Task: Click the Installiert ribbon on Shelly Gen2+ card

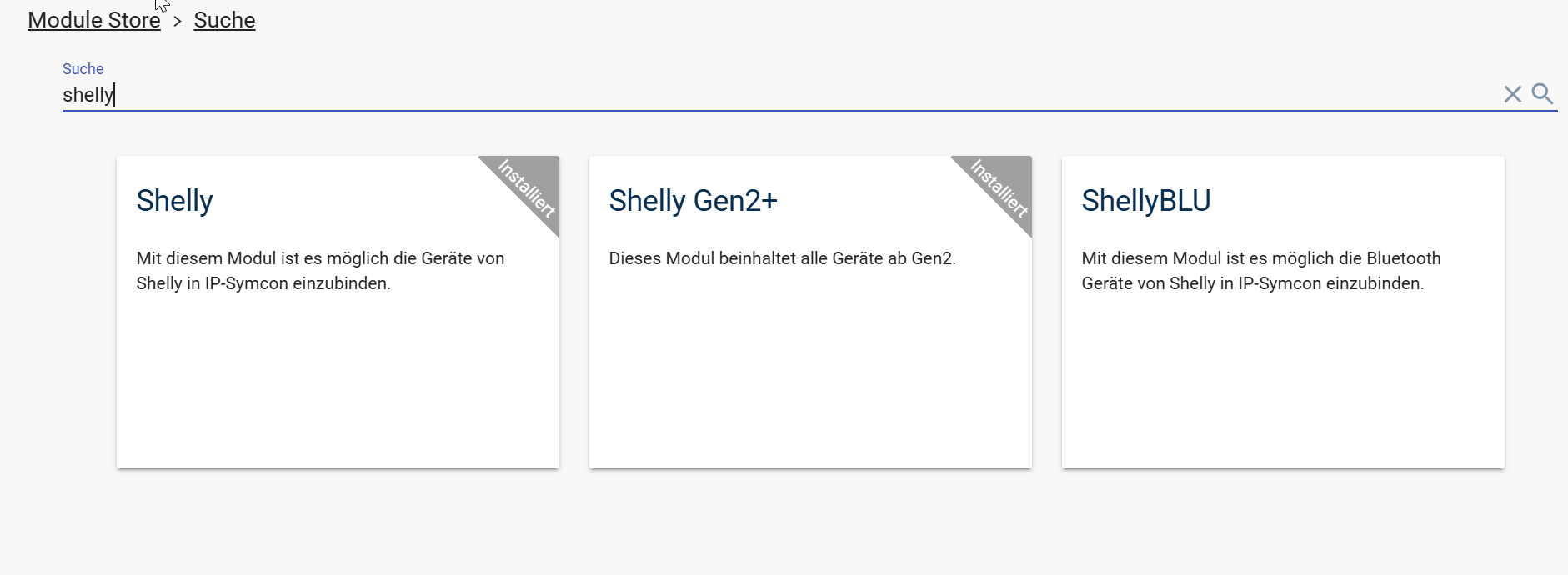Action: coord(1000,187)
